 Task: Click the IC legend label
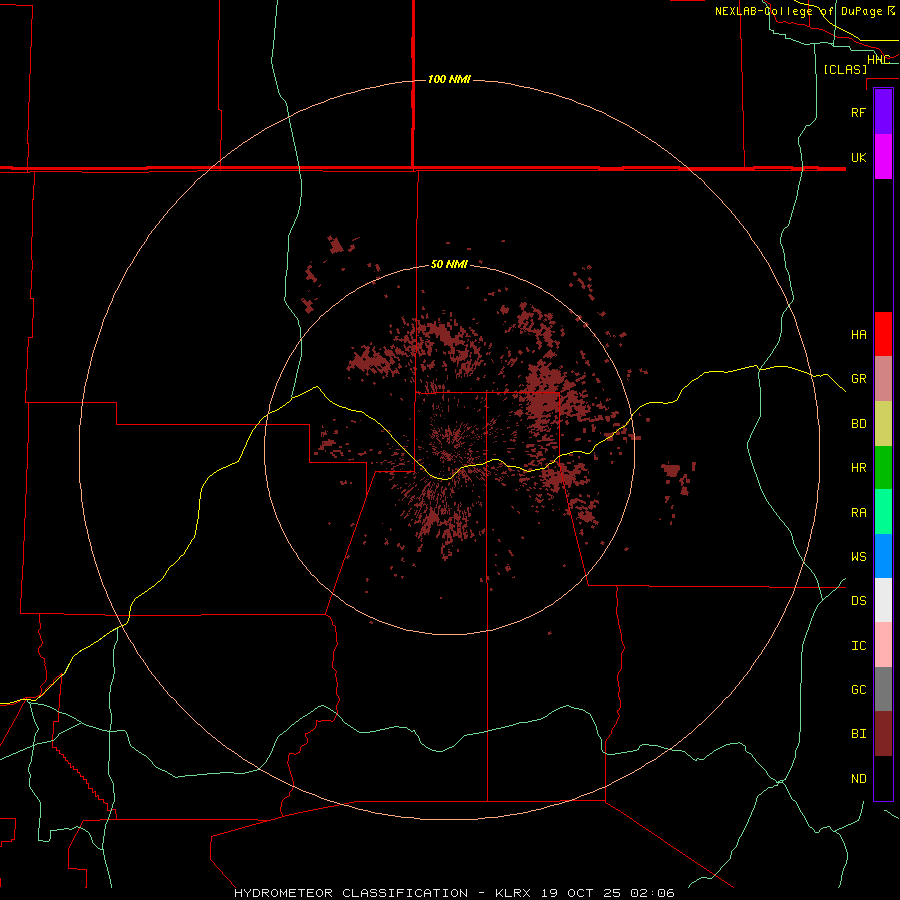pos(858,646)
